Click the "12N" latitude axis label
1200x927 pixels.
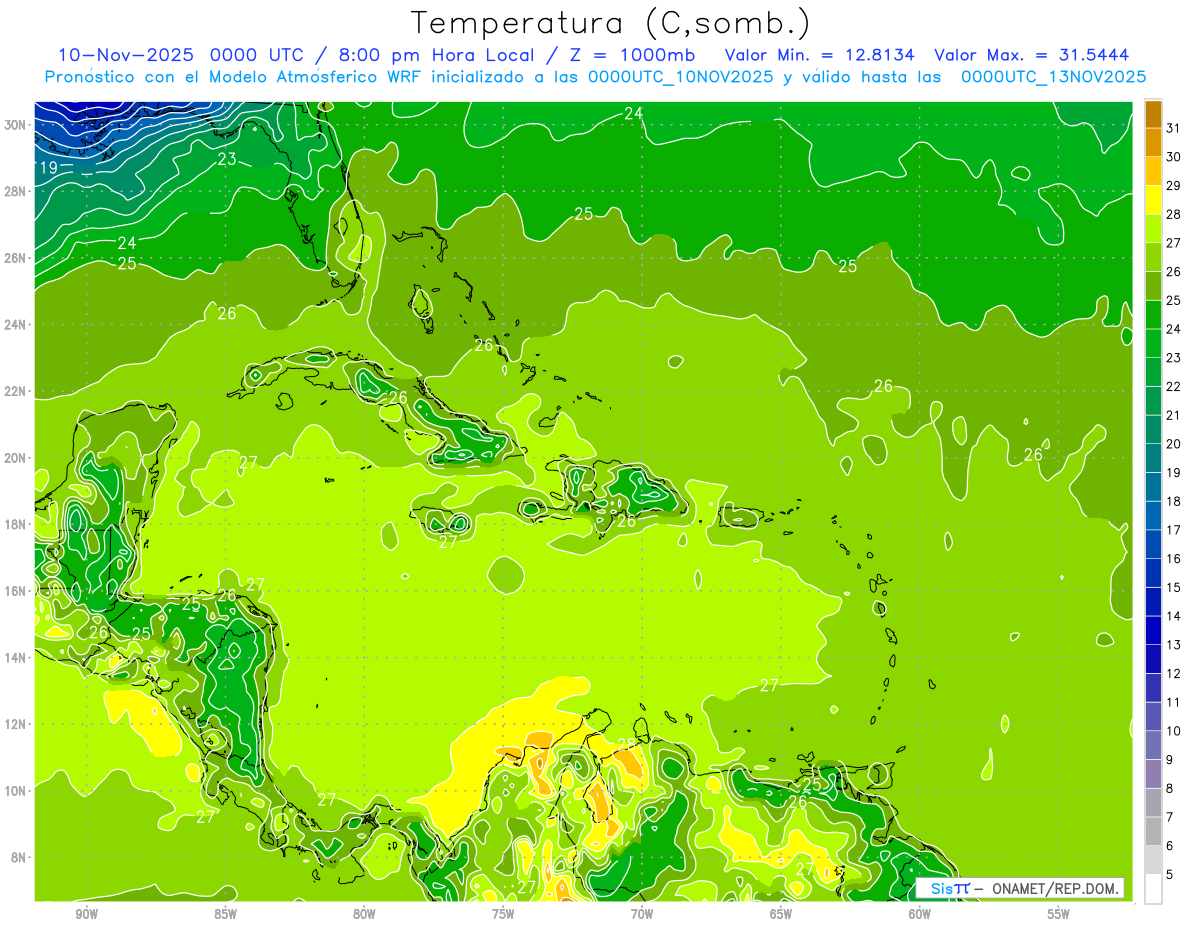17,724
